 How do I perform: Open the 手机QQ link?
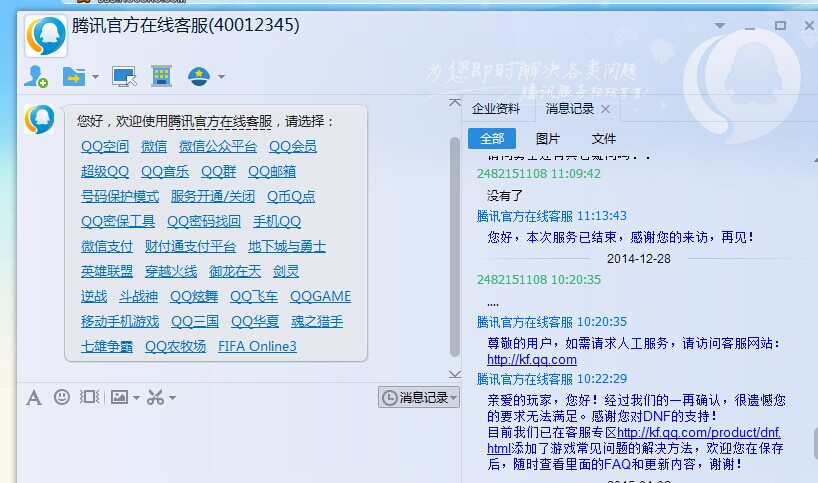[277, 222]
